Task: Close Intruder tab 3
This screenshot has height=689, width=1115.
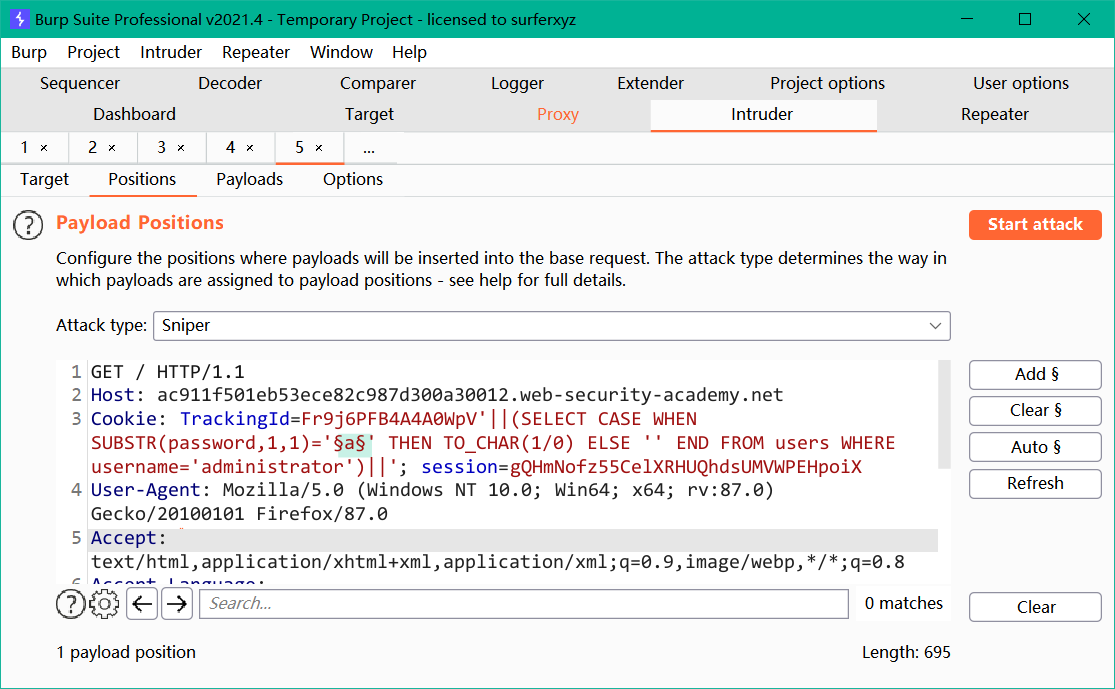Action: [181, 148]
